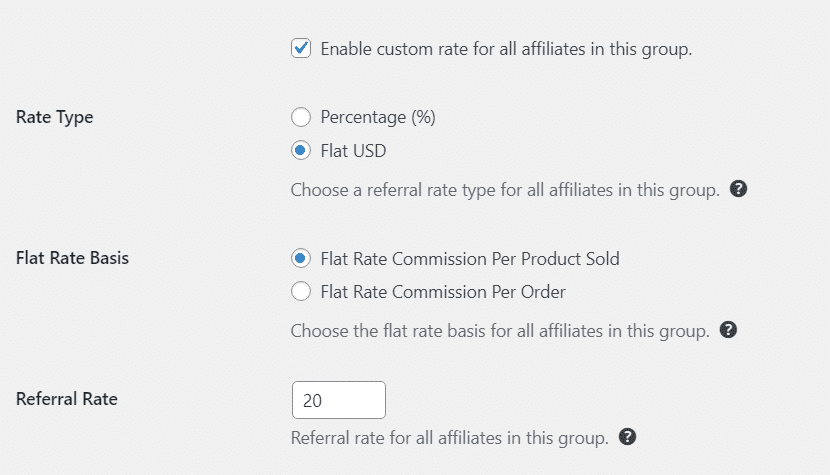Click 'Referral rate for all affiliates' description text

(449, 438)
